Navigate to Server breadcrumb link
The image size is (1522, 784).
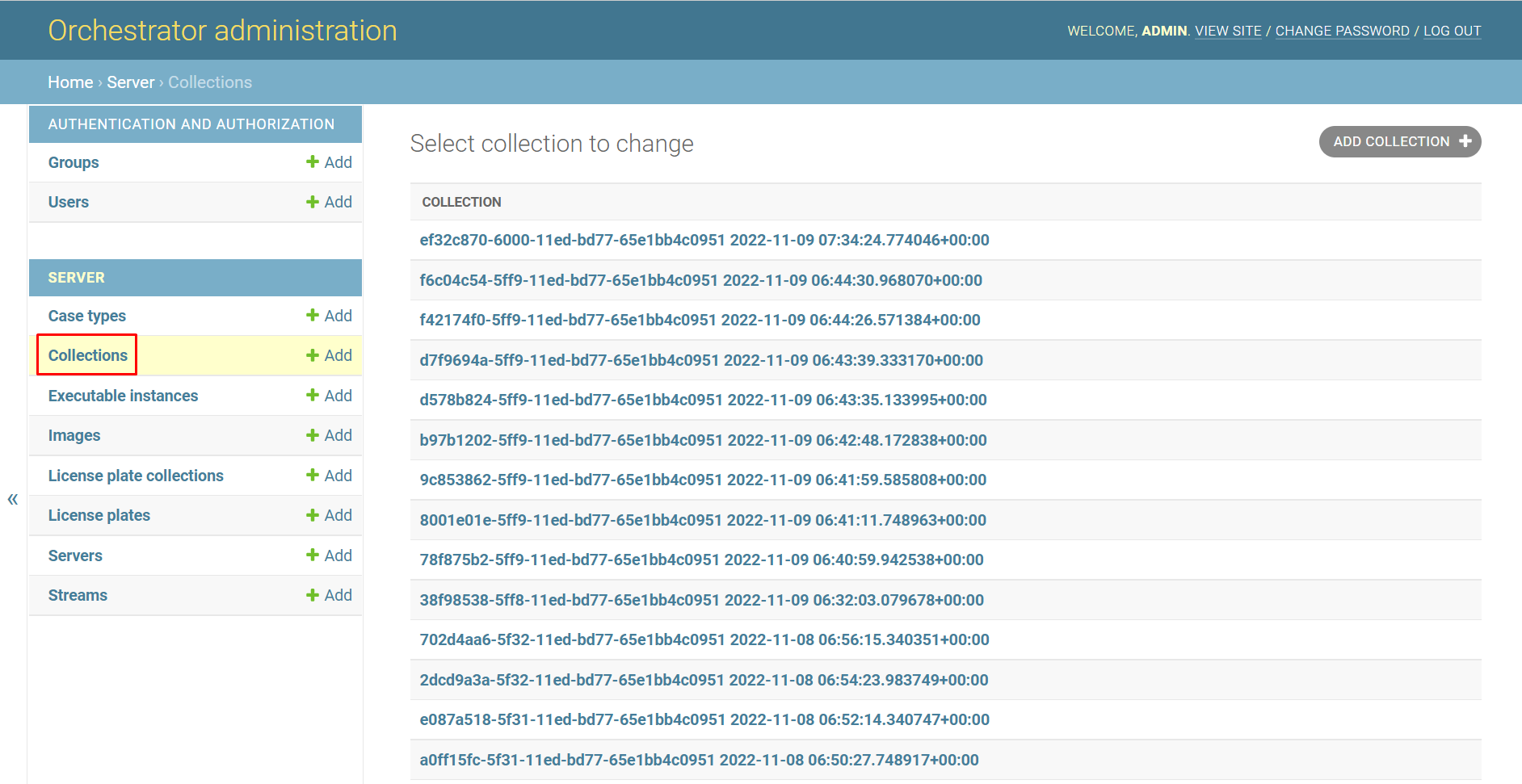(x=130, y=82)
